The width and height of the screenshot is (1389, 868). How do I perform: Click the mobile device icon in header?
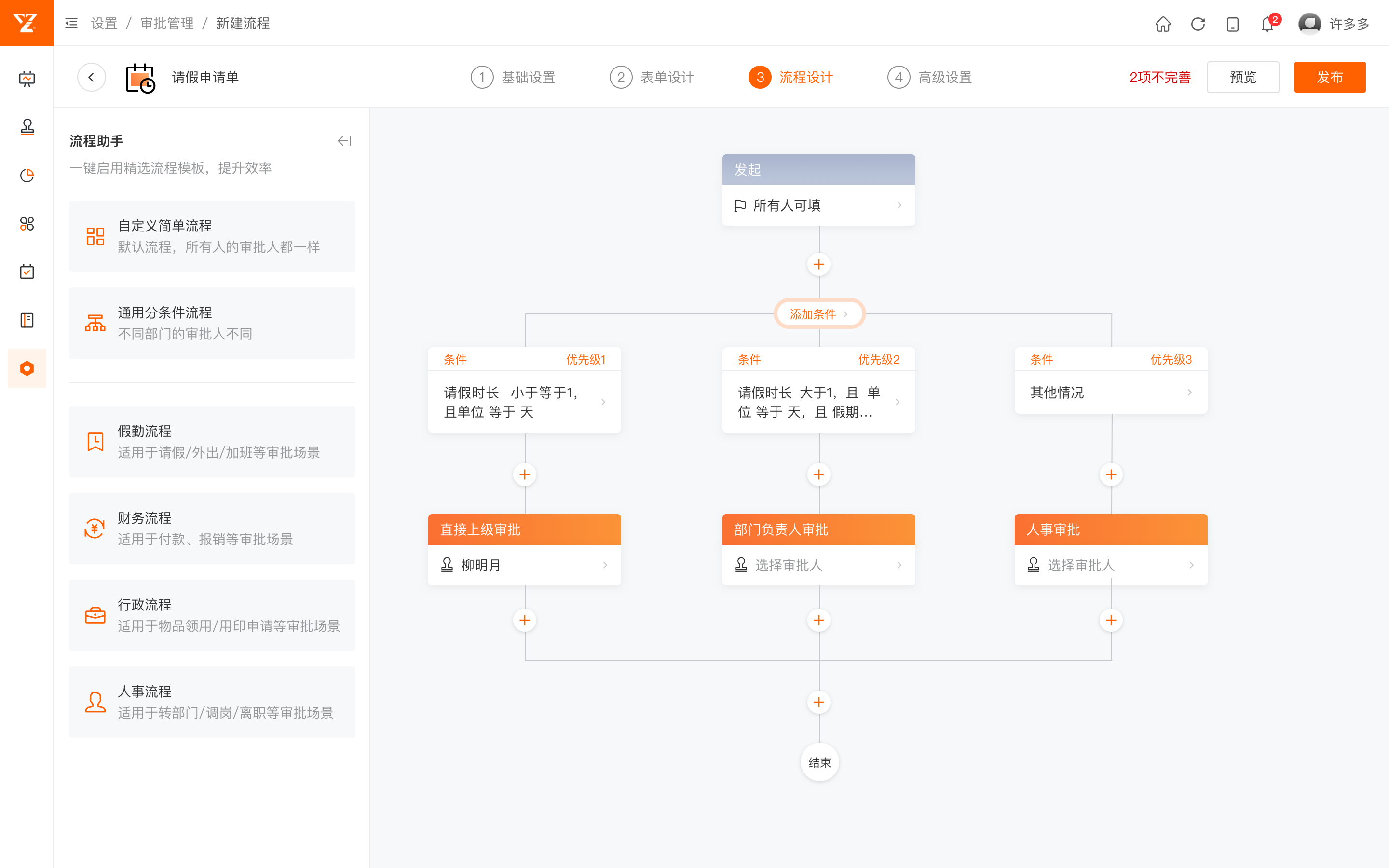tap(1232, 24)
